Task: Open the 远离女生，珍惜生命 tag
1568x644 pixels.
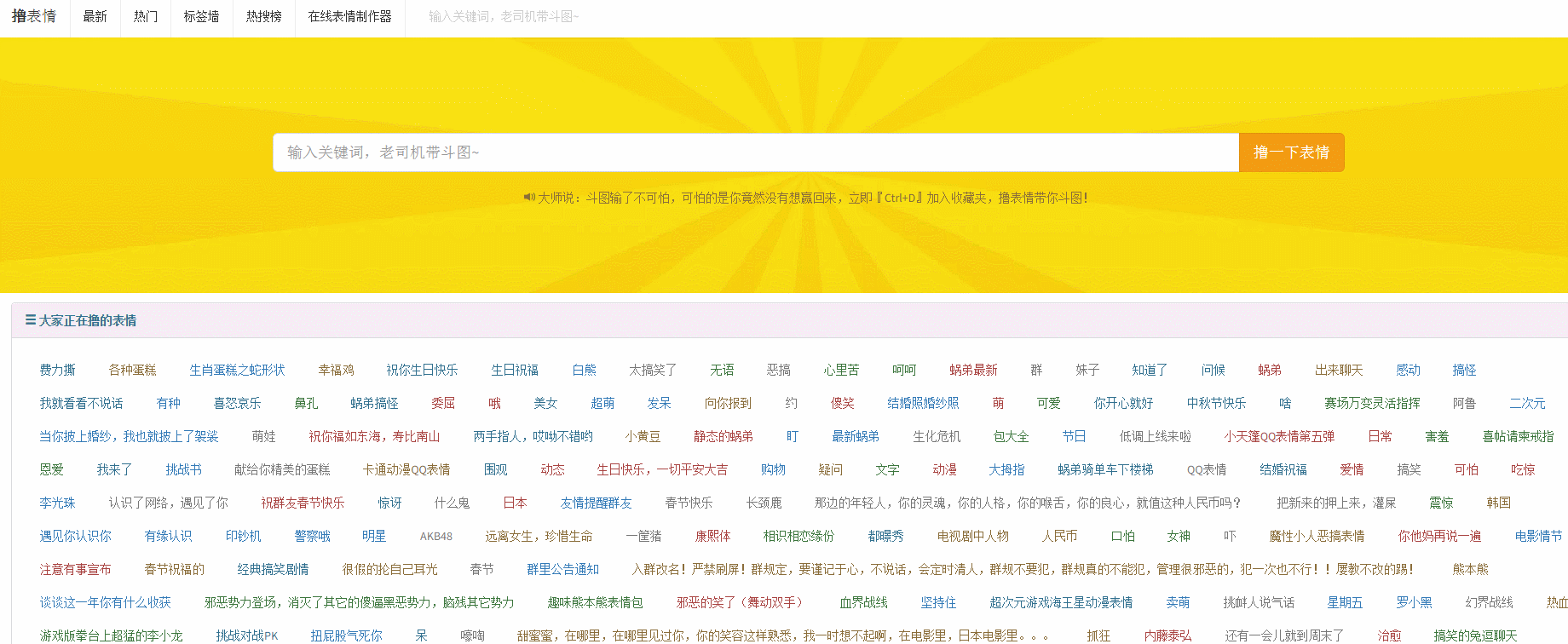Action: 539,536
